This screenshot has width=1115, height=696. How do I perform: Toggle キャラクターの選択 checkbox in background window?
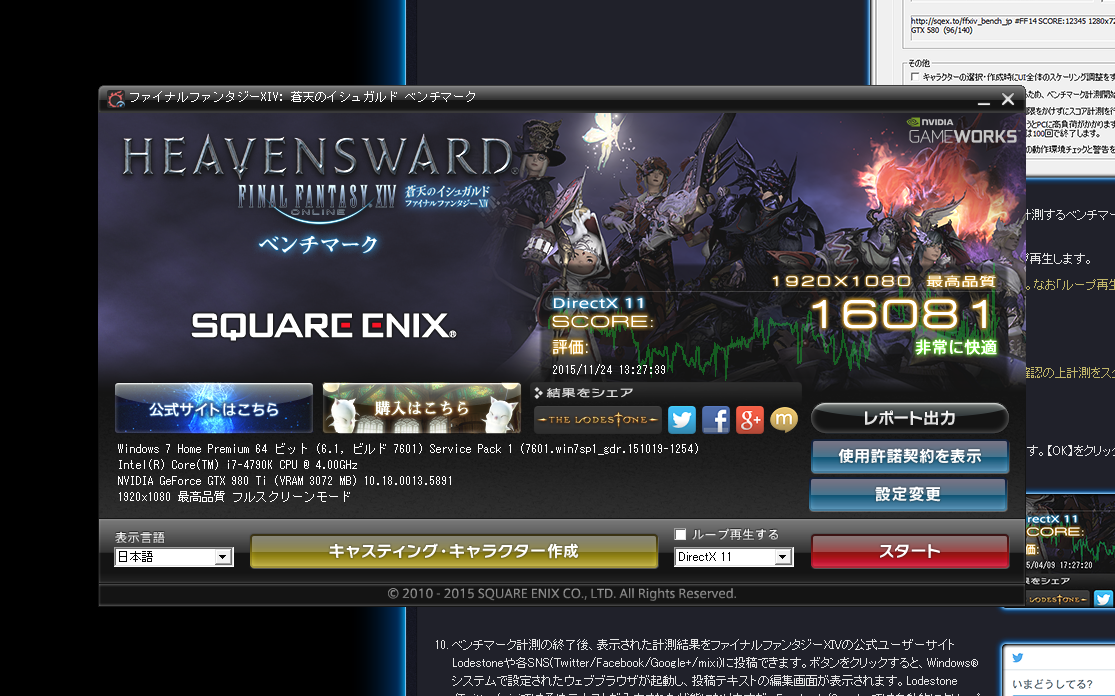coord(914,77)
